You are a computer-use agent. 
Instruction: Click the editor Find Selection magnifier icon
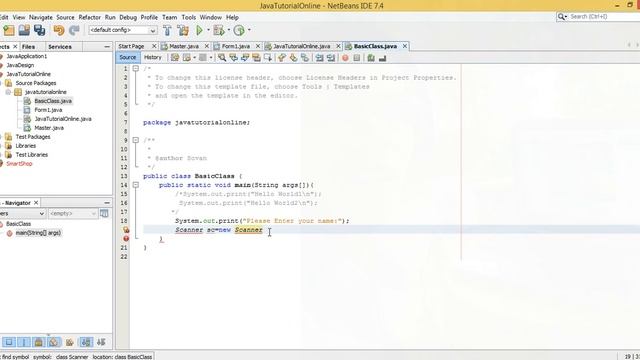pos(222,58)
